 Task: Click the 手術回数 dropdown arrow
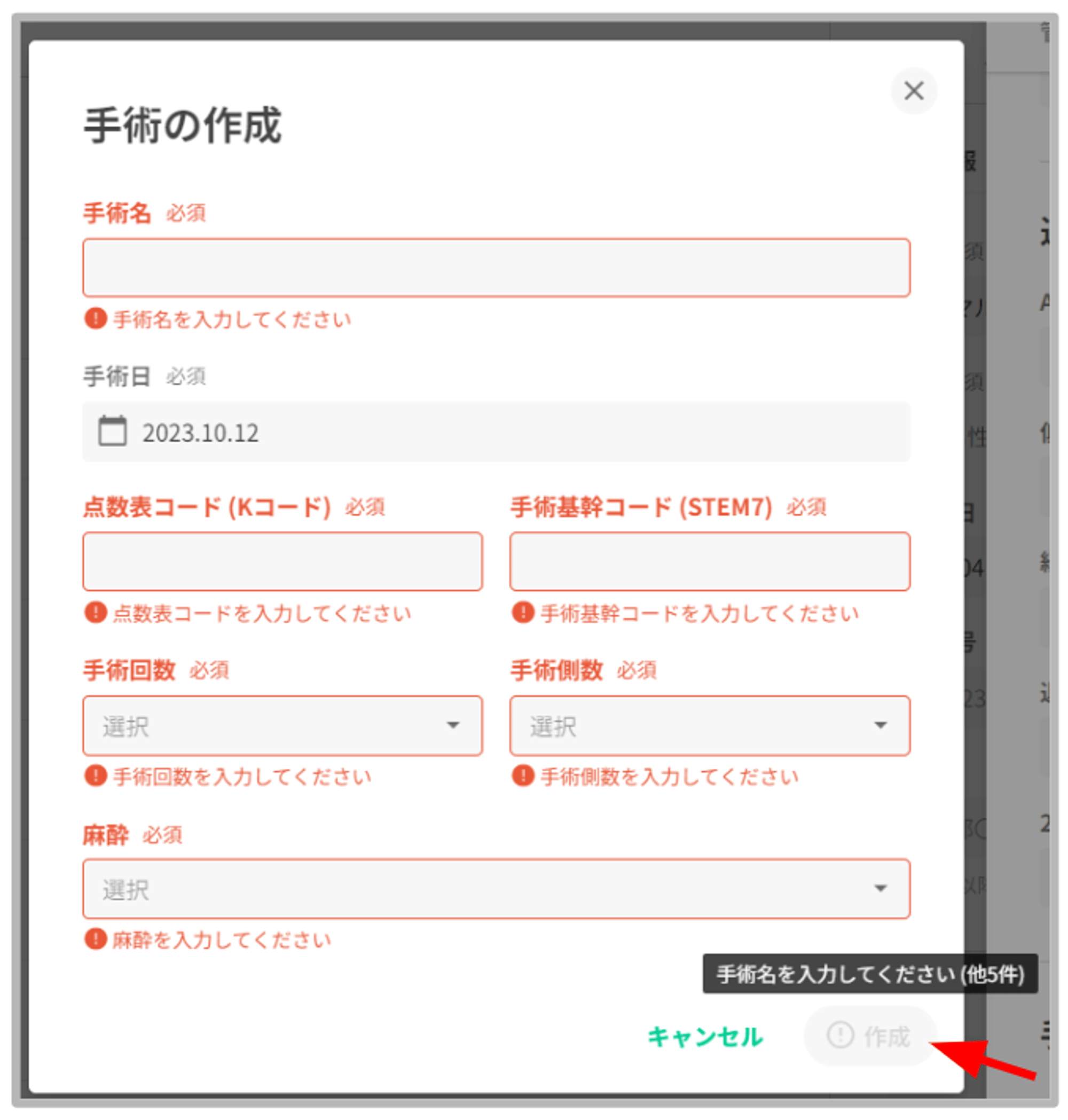(x=453, y=725)
